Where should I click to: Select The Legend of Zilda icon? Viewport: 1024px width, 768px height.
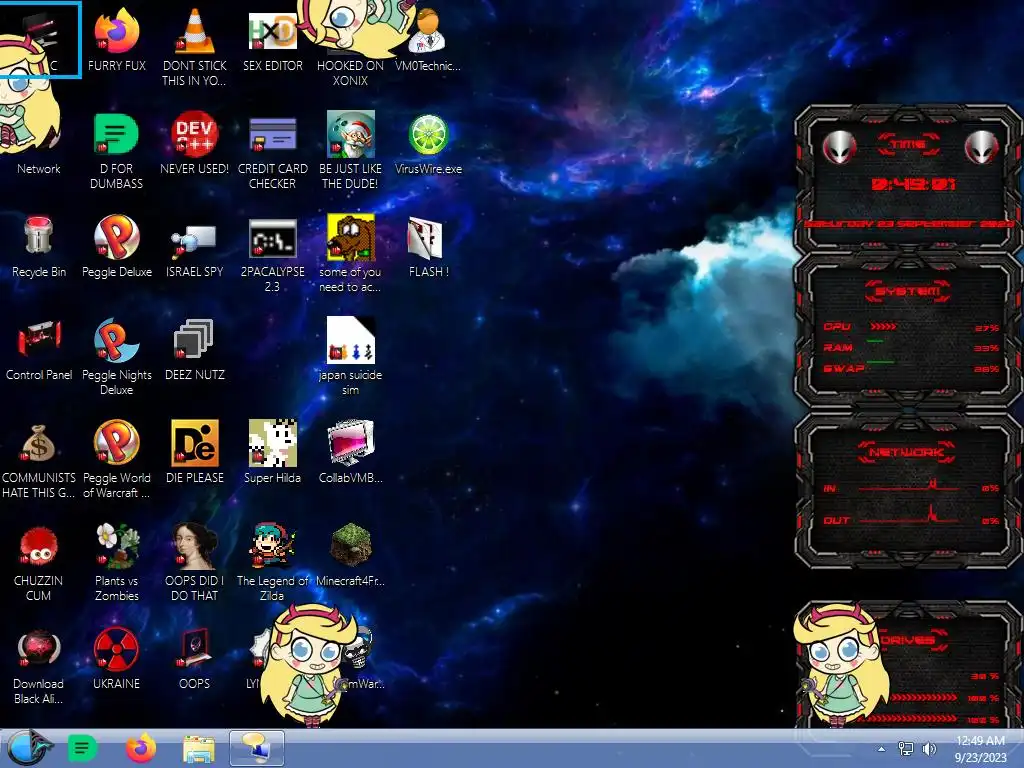(x=272, y=563)
